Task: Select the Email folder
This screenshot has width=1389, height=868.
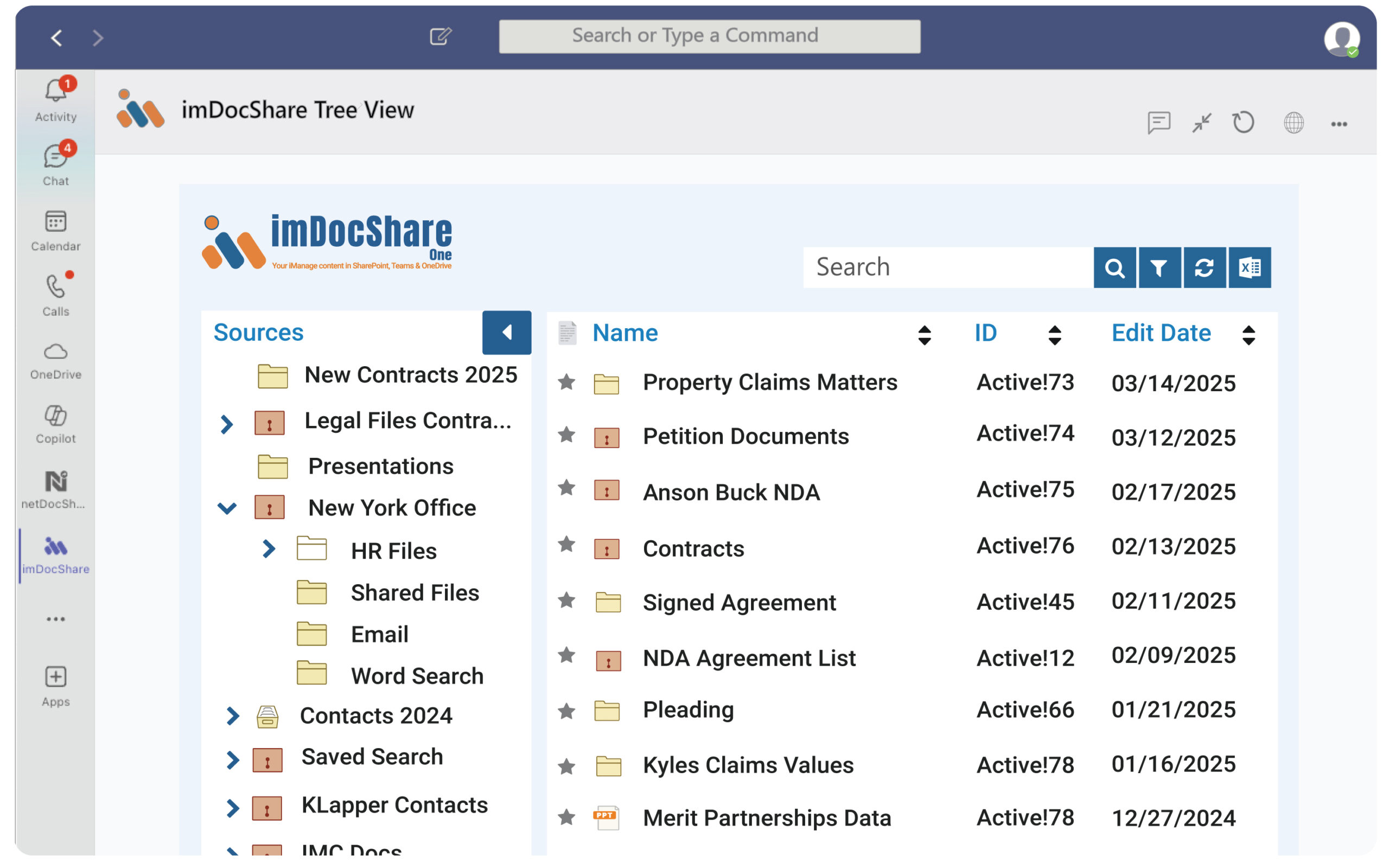Action: click(379, 634)
